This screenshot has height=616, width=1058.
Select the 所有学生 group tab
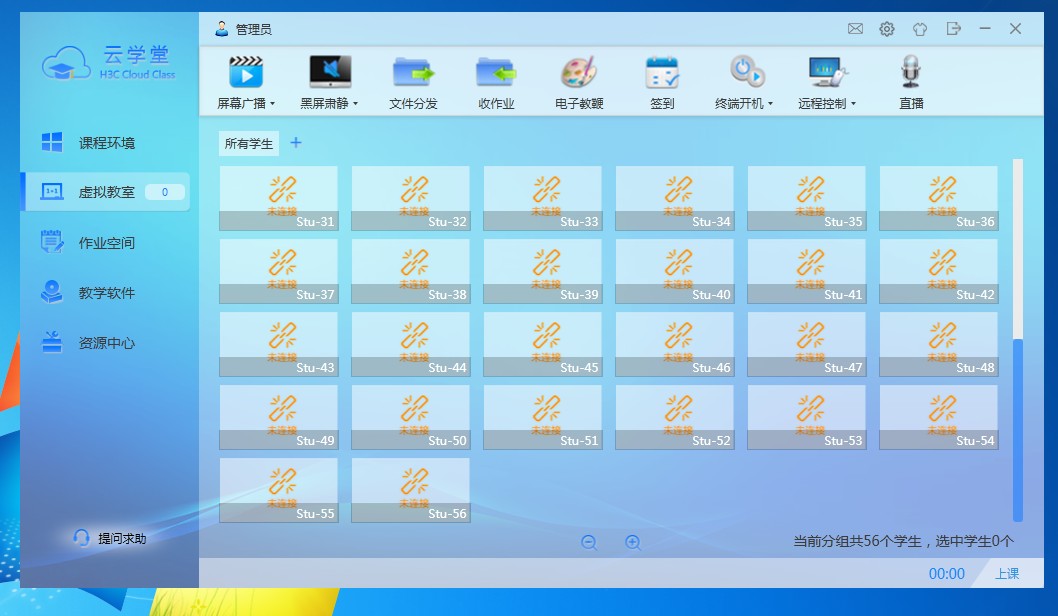(248, 143)
